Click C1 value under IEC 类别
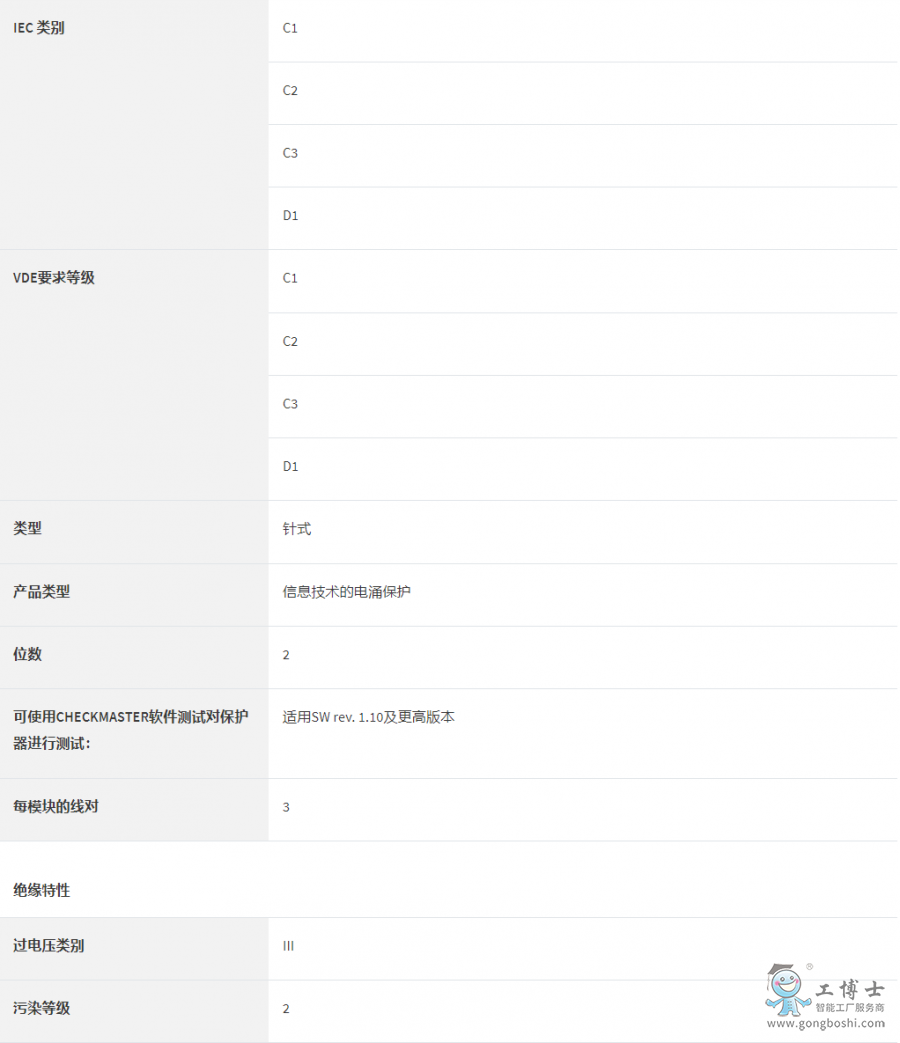Screen dimensions: 900x1043 [290, 28]
